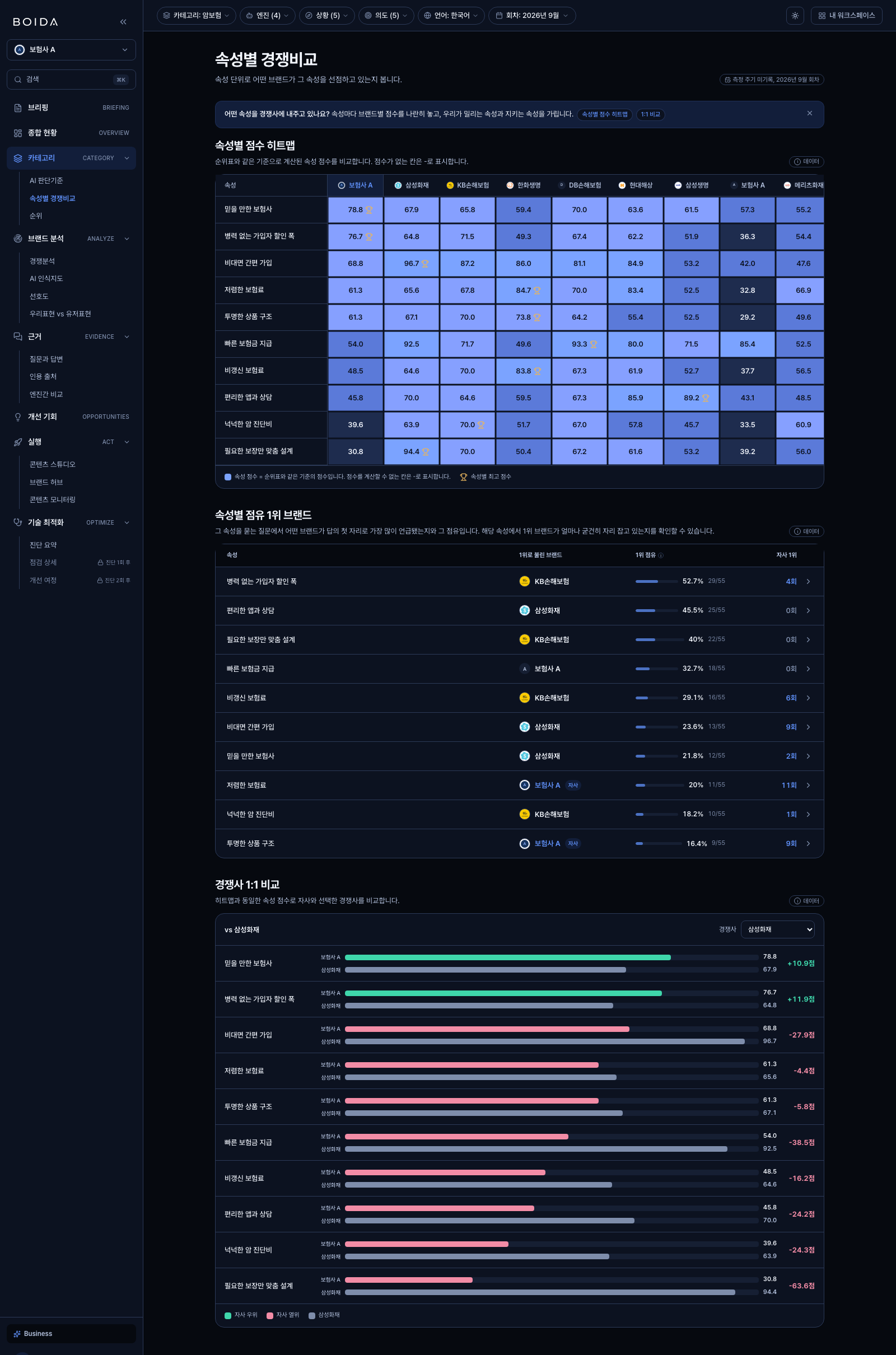Open AI 인식지도 in the sidebar
The height and width of the screenshot is (1355, 896).
point(46,278)
